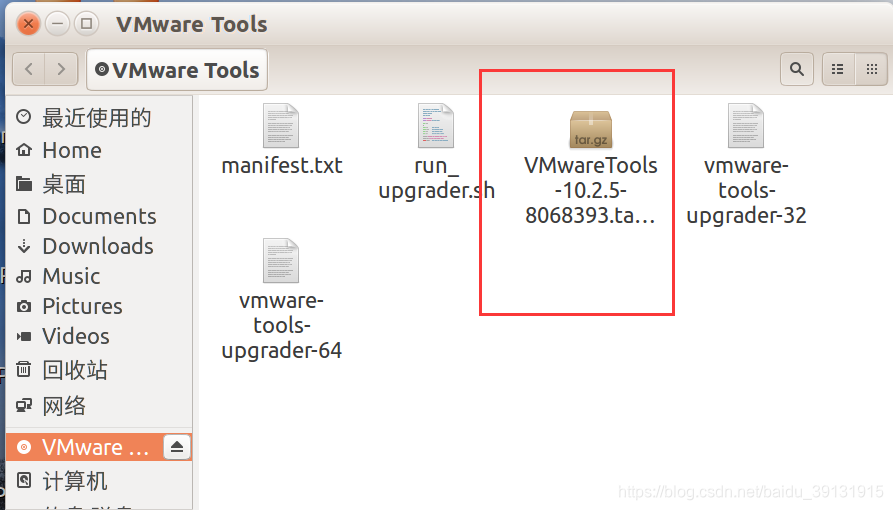Go to Home in sidebar
Screen dimensions: 893x510
(99, 150)
